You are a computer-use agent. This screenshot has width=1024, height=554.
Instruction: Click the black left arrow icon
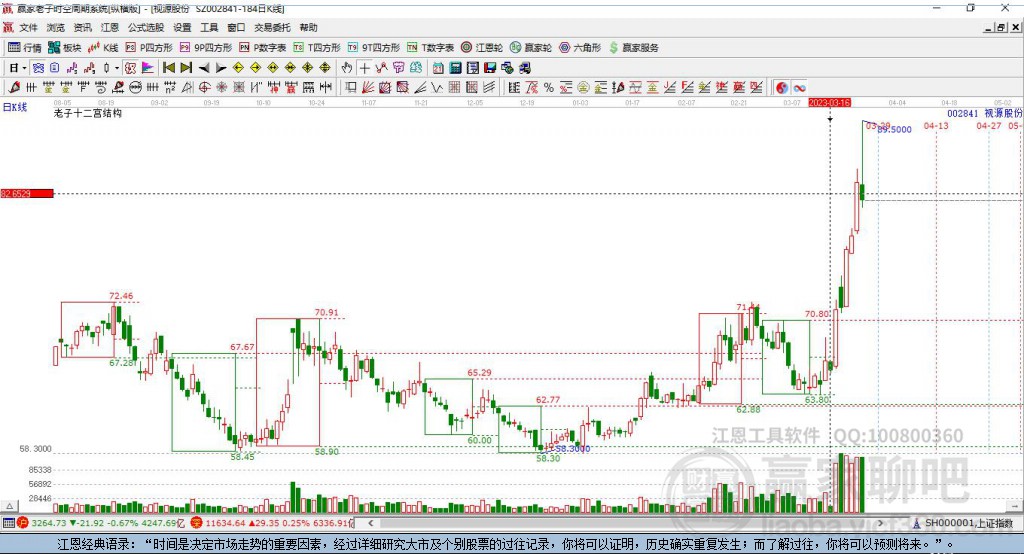coord(204,68)
